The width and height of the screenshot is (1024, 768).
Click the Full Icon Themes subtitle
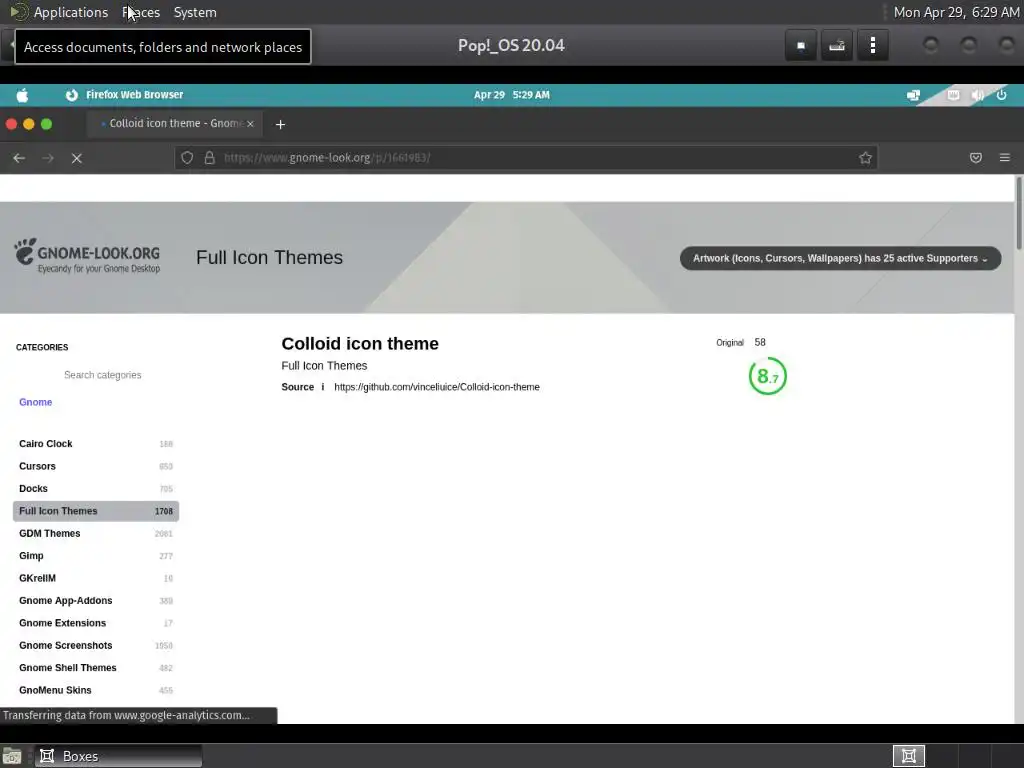pos(324,366)
